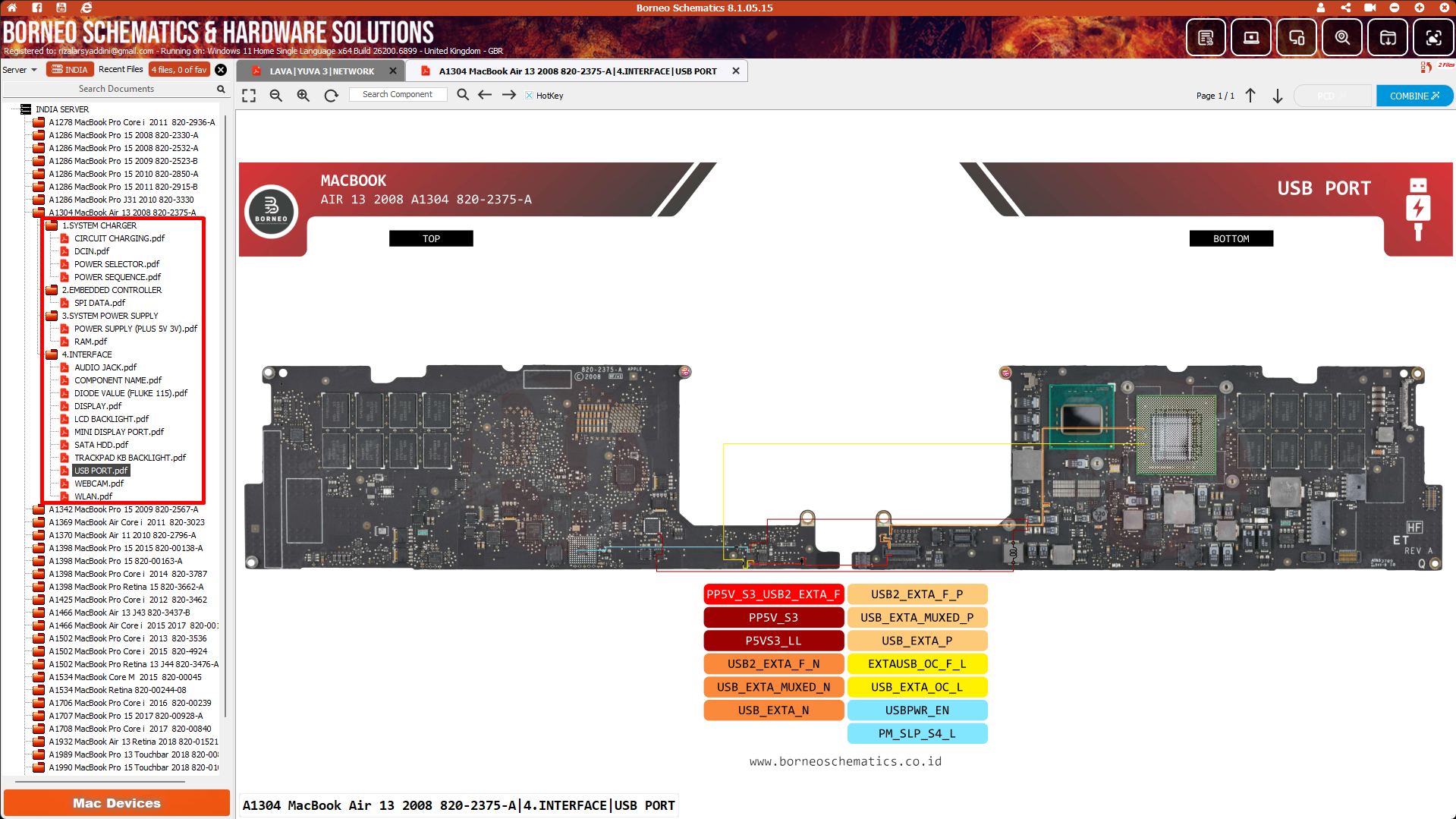Click the share icon in title bar
Viewport: 1456px width, 819px height.
click(x=1345, y=8)
